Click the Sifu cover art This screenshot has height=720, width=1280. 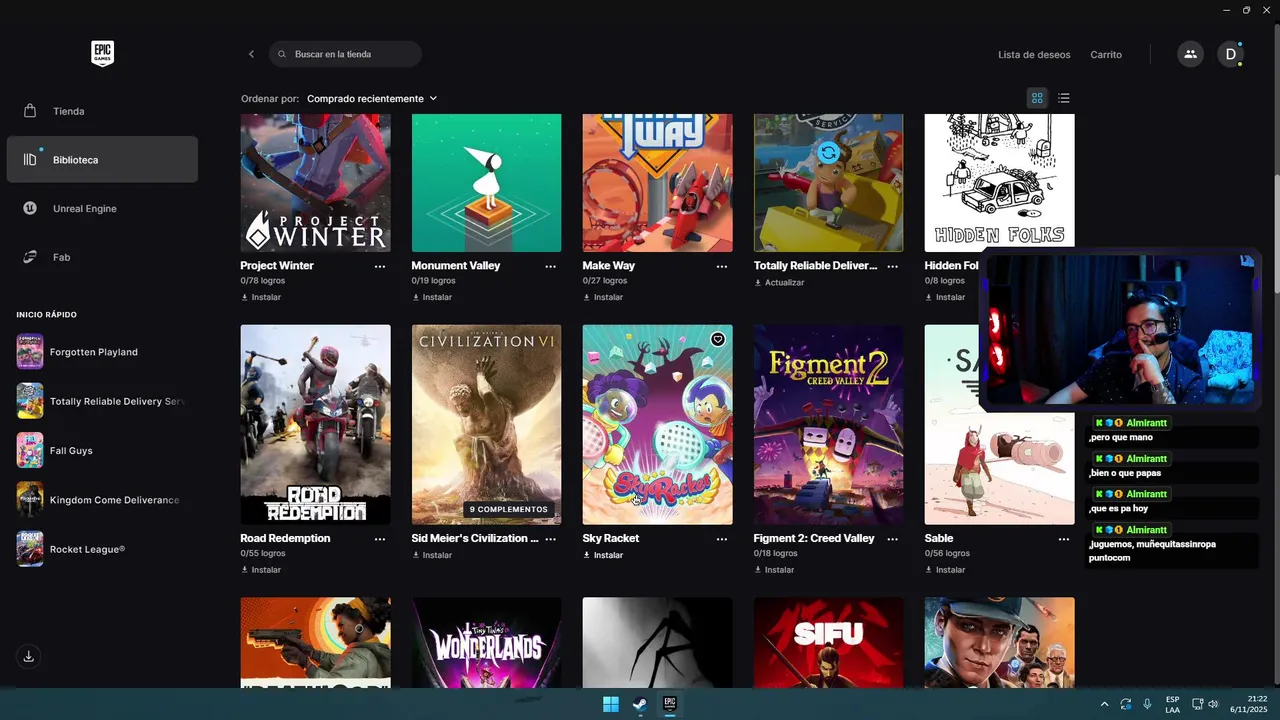tap(828, 642)
